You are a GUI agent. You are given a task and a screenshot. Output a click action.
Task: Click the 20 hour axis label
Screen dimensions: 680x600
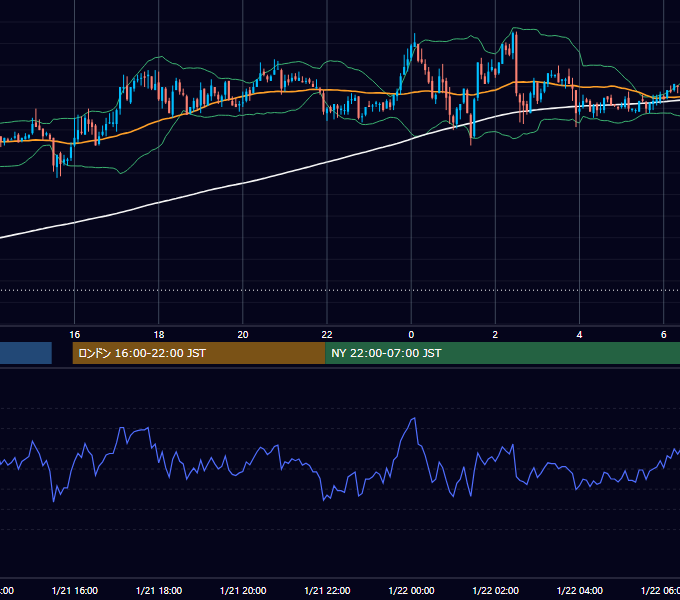pyautogui.click(x=243, y=334)
